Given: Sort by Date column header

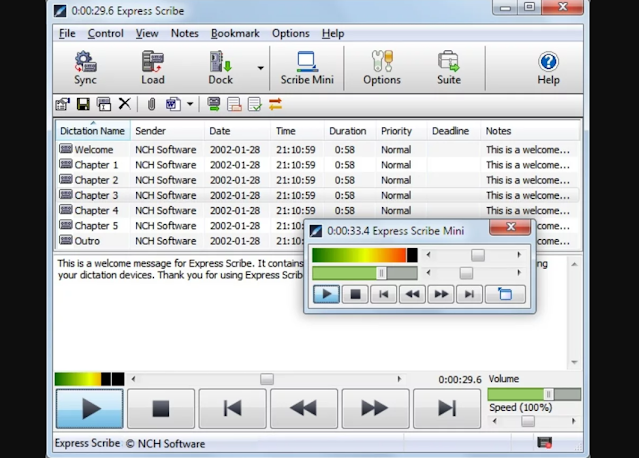Looking at the screenshot, I should point(238,131).
